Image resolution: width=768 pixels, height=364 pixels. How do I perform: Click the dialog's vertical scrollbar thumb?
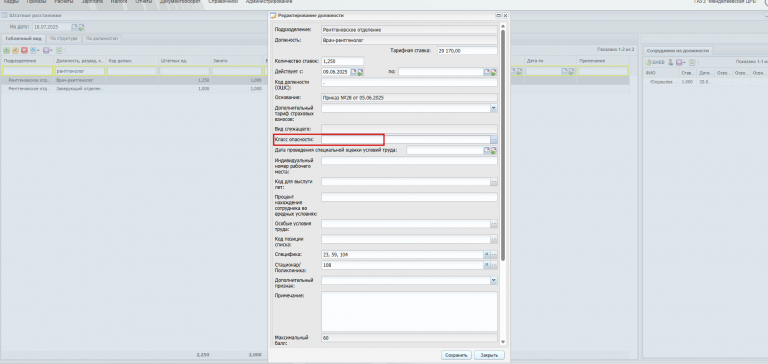pyautogui.click(x=502, y=147)
